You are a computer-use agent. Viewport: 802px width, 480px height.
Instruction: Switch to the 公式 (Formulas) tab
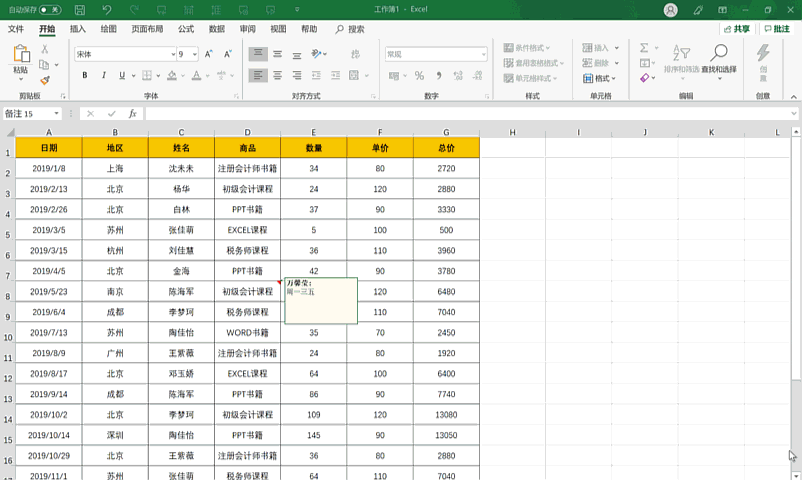[x=186, y=29]
